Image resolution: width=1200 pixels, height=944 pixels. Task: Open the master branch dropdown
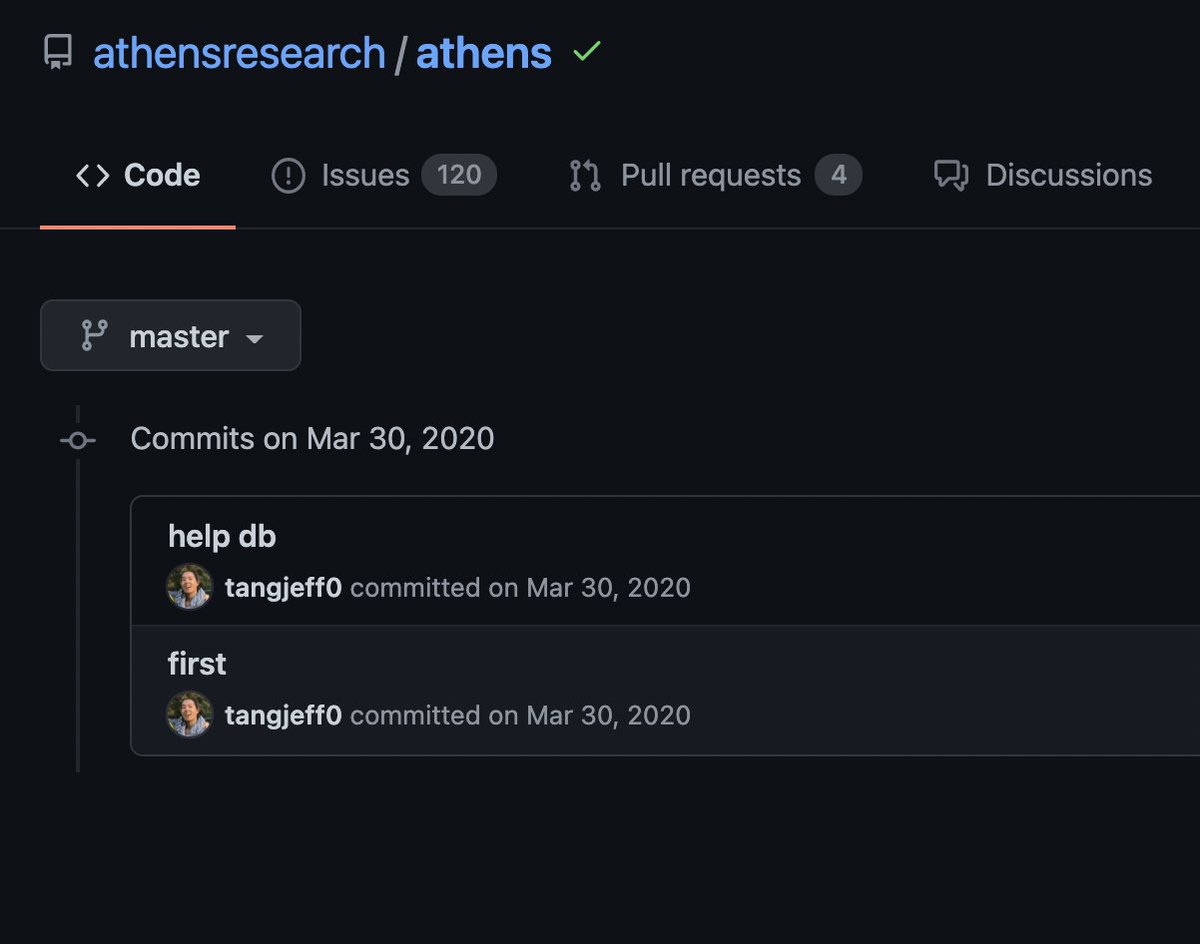[x=170, y=336]
